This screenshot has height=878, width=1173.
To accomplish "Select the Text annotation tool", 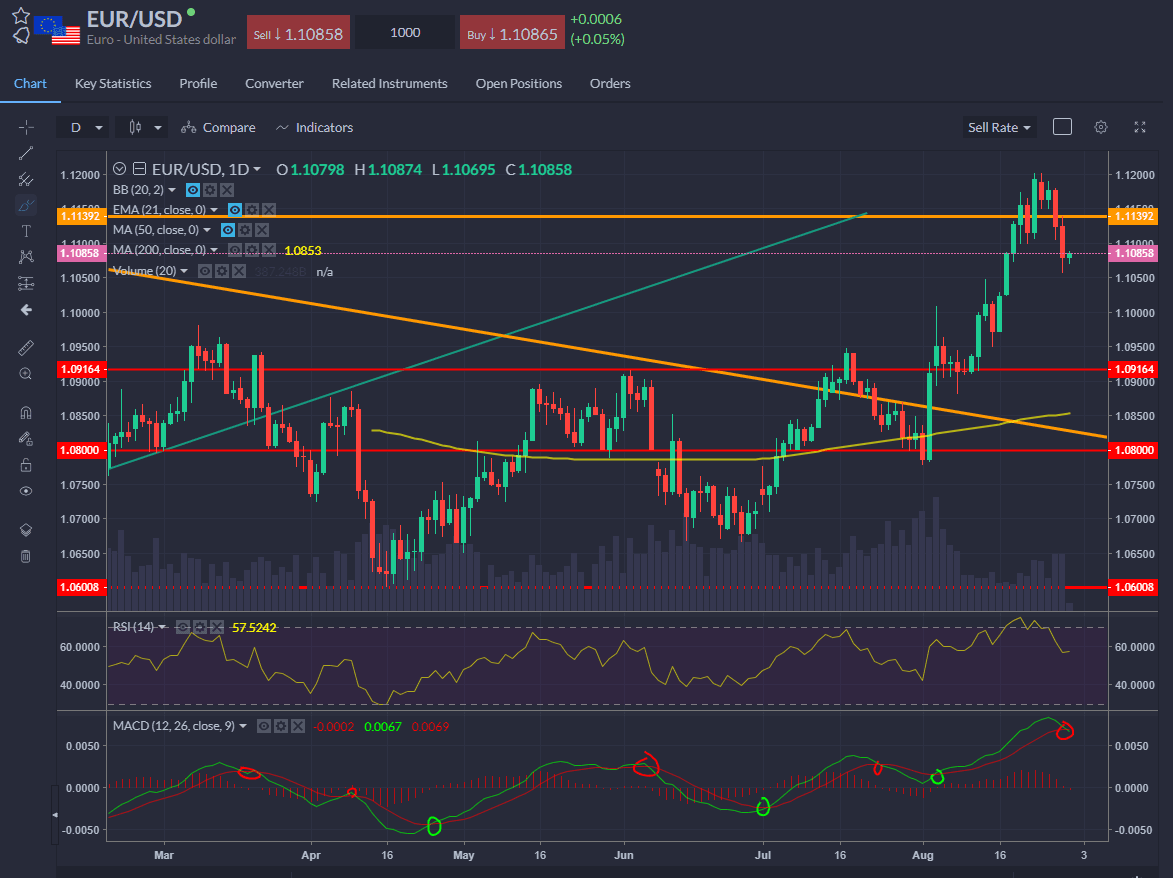I will (26, 231).
